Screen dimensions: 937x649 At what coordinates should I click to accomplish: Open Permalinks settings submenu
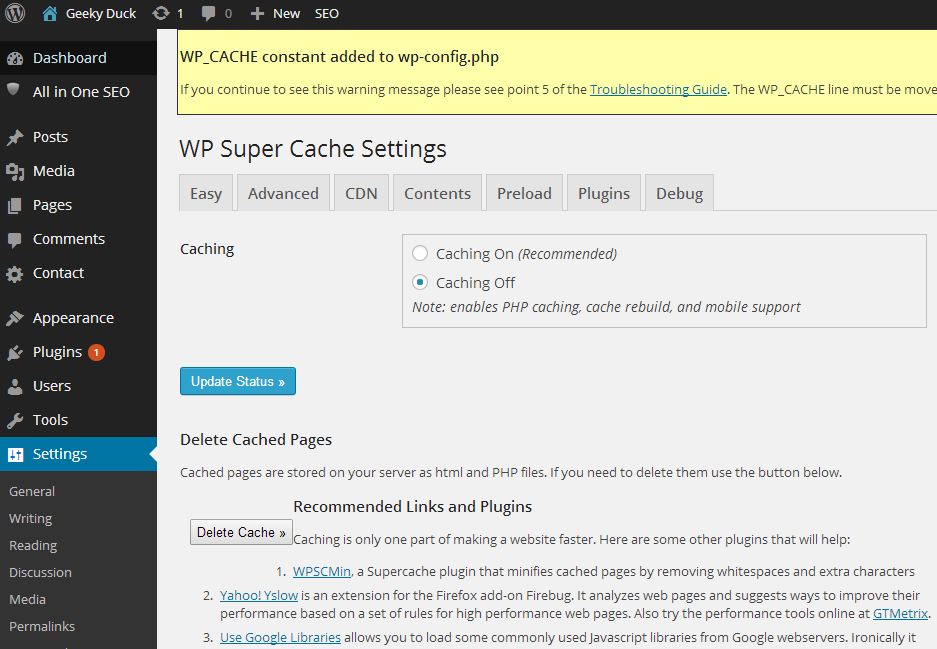tap(42, 626)
